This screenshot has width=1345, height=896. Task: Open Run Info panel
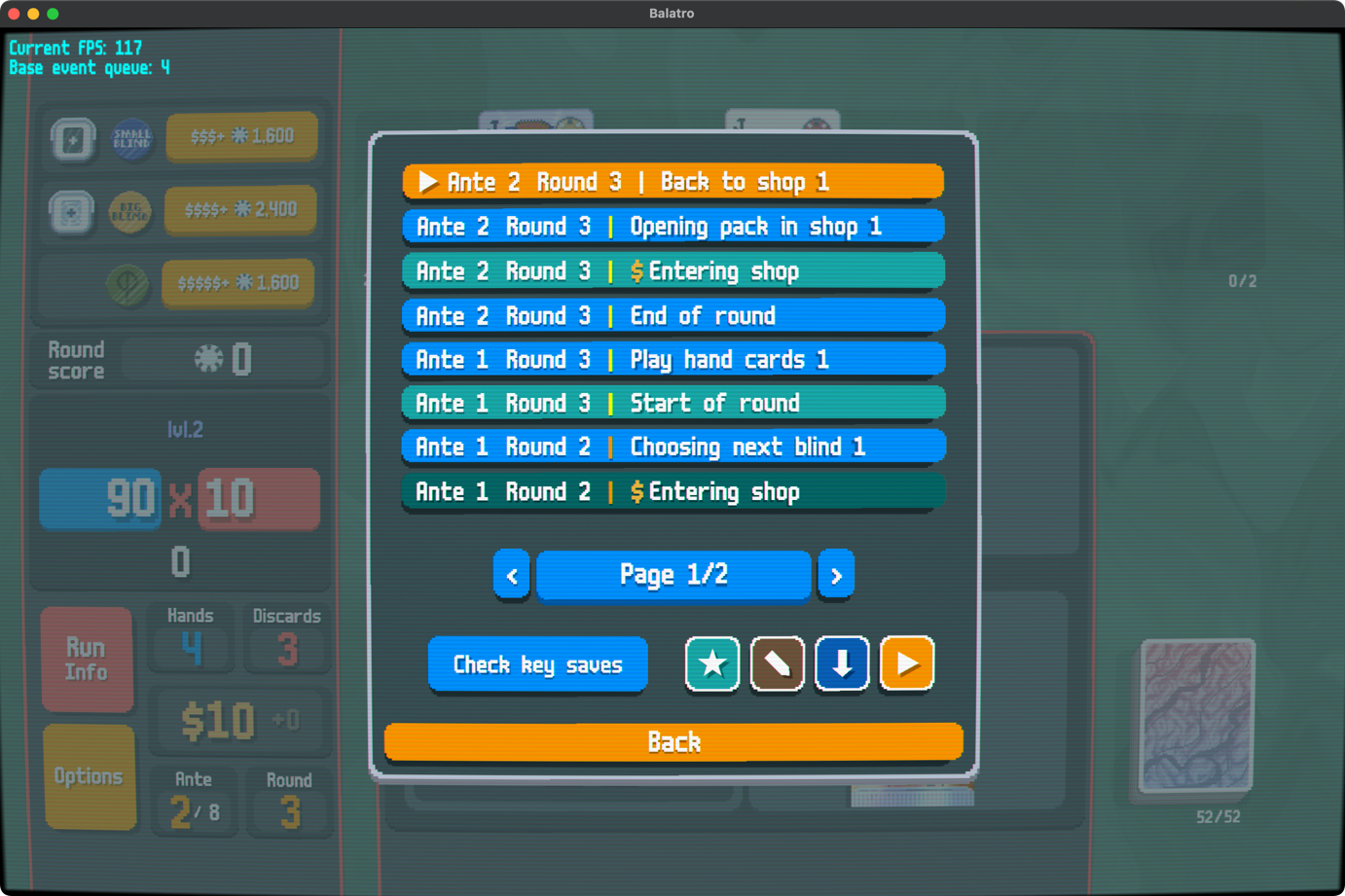click(87, 660)
